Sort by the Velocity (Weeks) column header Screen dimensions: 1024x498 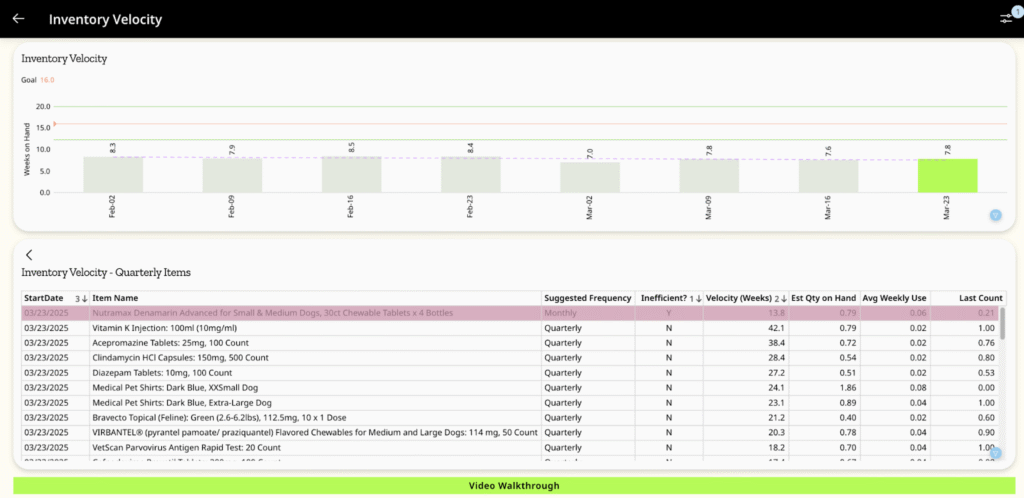point(739,298)
